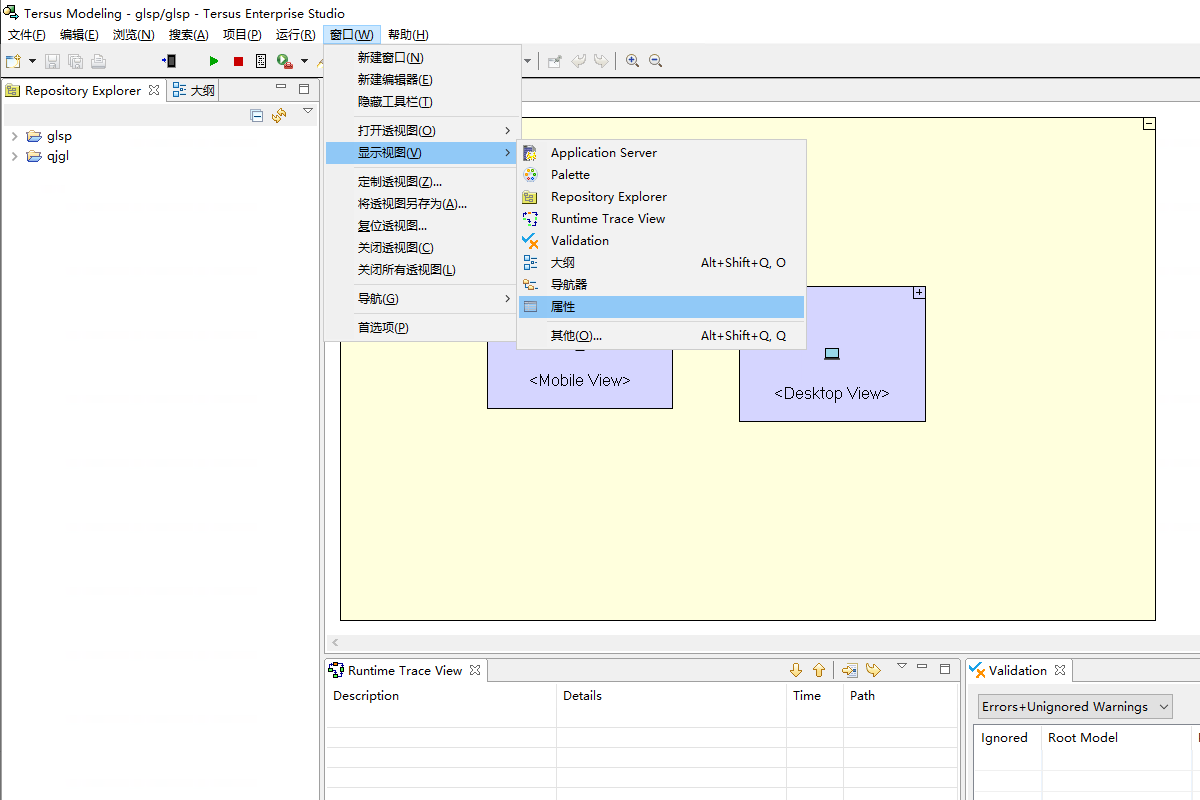Click the grayed forward arrow toolbar icon
Screen dimensions: 1200x800
601,61
